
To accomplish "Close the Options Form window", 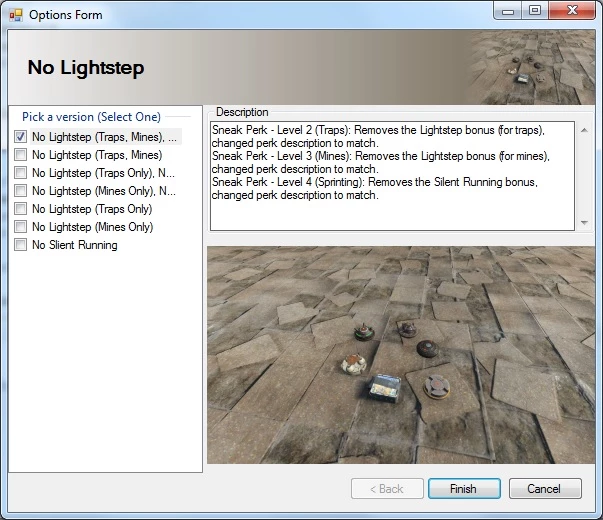I will point(572,11).
